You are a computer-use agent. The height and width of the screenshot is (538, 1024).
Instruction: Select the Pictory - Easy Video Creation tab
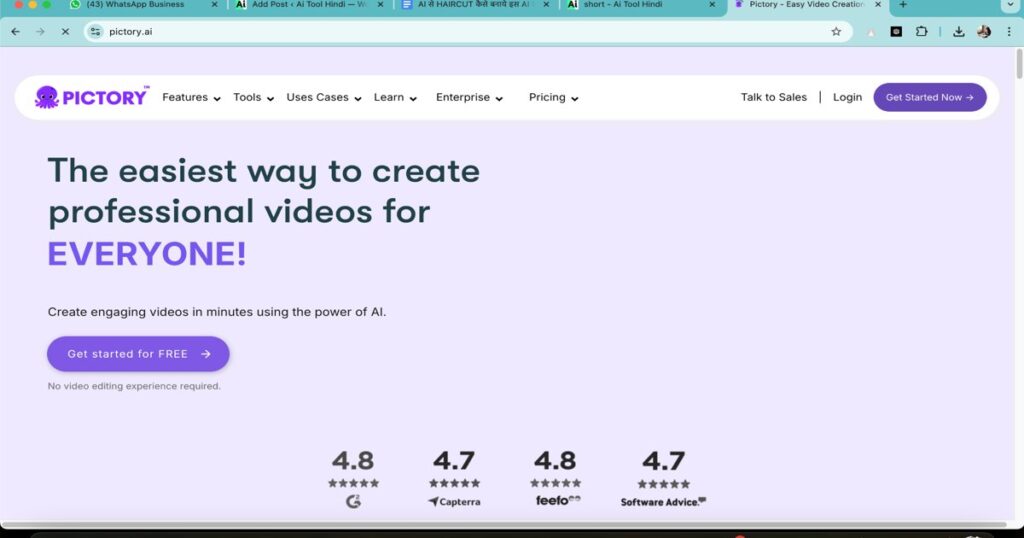coord(807,5)
